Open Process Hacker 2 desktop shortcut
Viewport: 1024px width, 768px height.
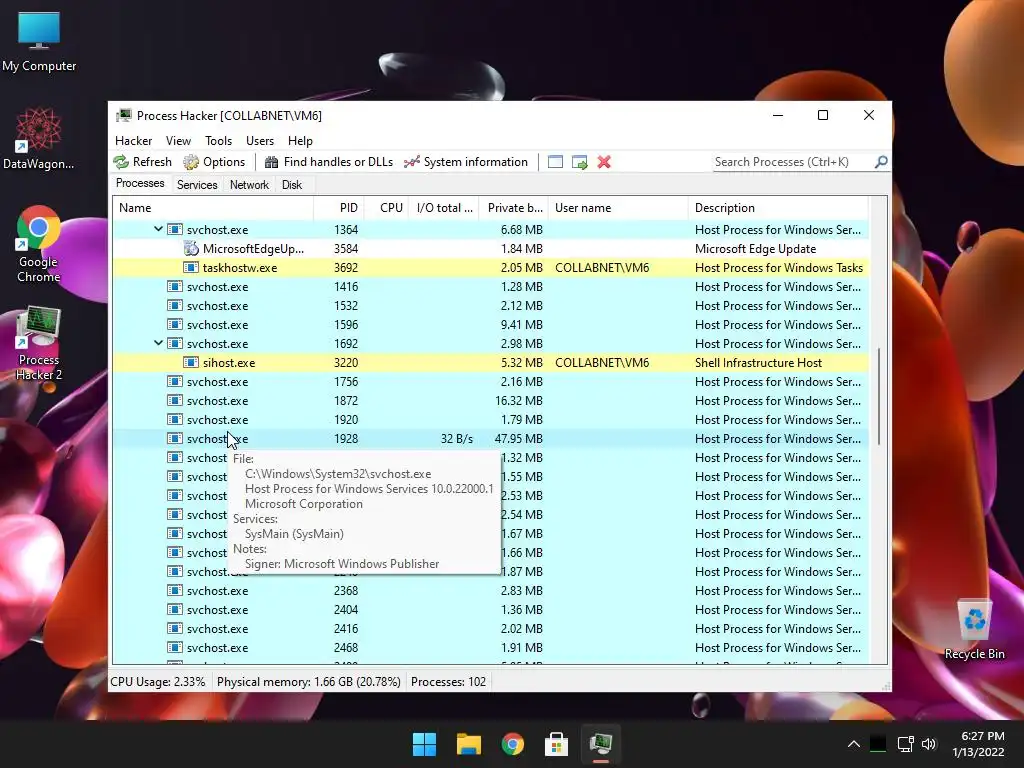[x=39, y=344]
